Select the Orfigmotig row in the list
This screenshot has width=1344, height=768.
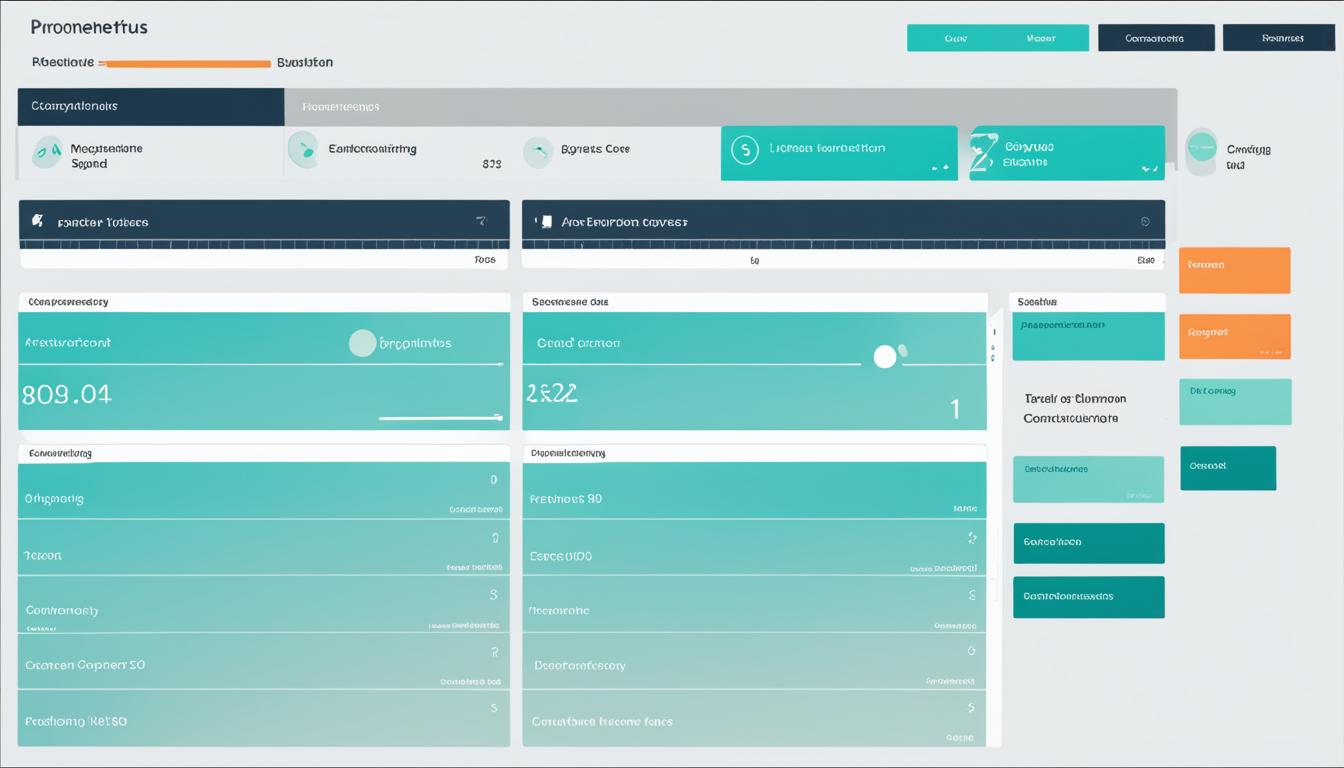pos(263,497)
